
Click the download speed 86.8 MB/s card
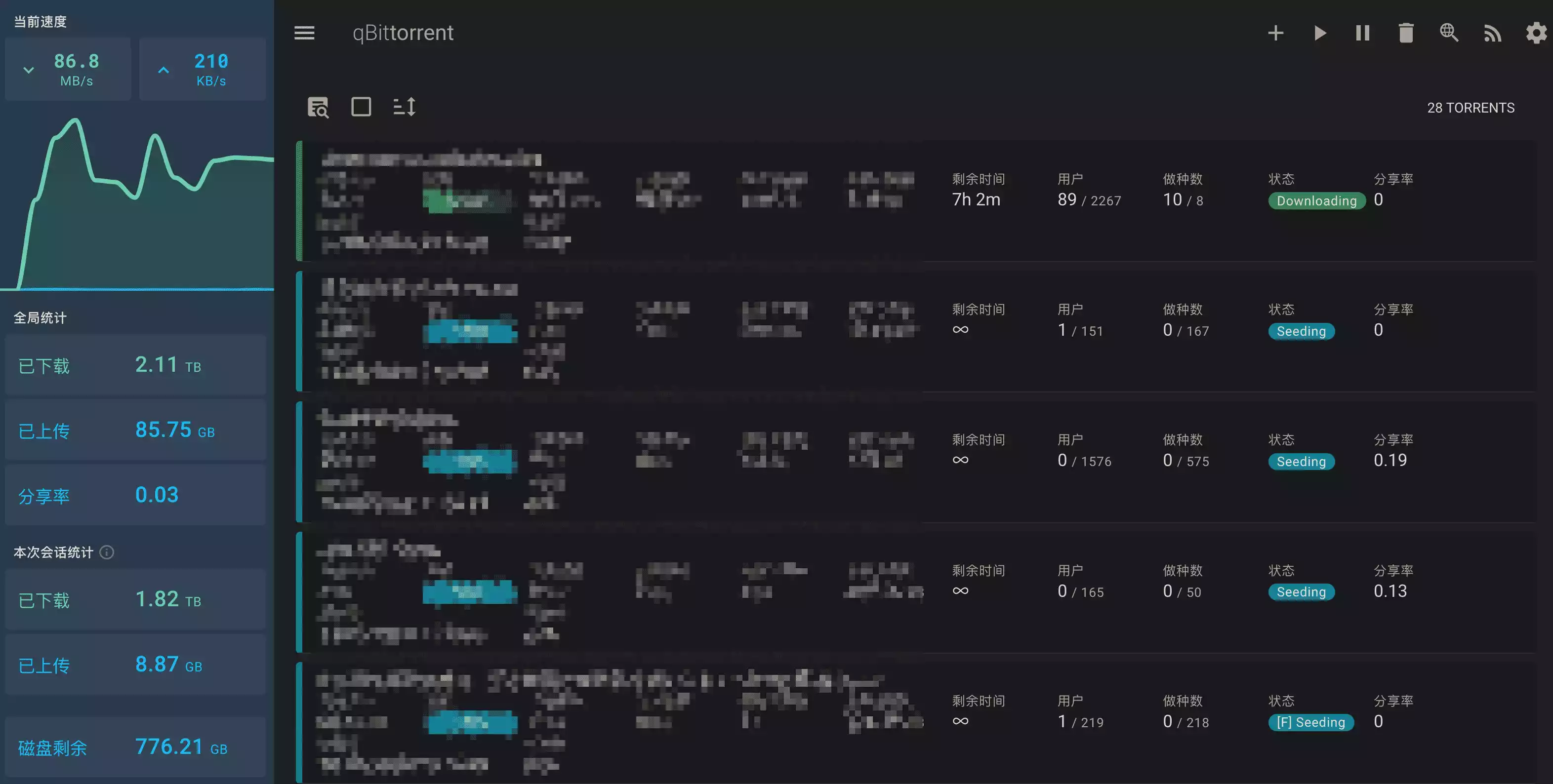pyautogui.click(x=68, y=69)
